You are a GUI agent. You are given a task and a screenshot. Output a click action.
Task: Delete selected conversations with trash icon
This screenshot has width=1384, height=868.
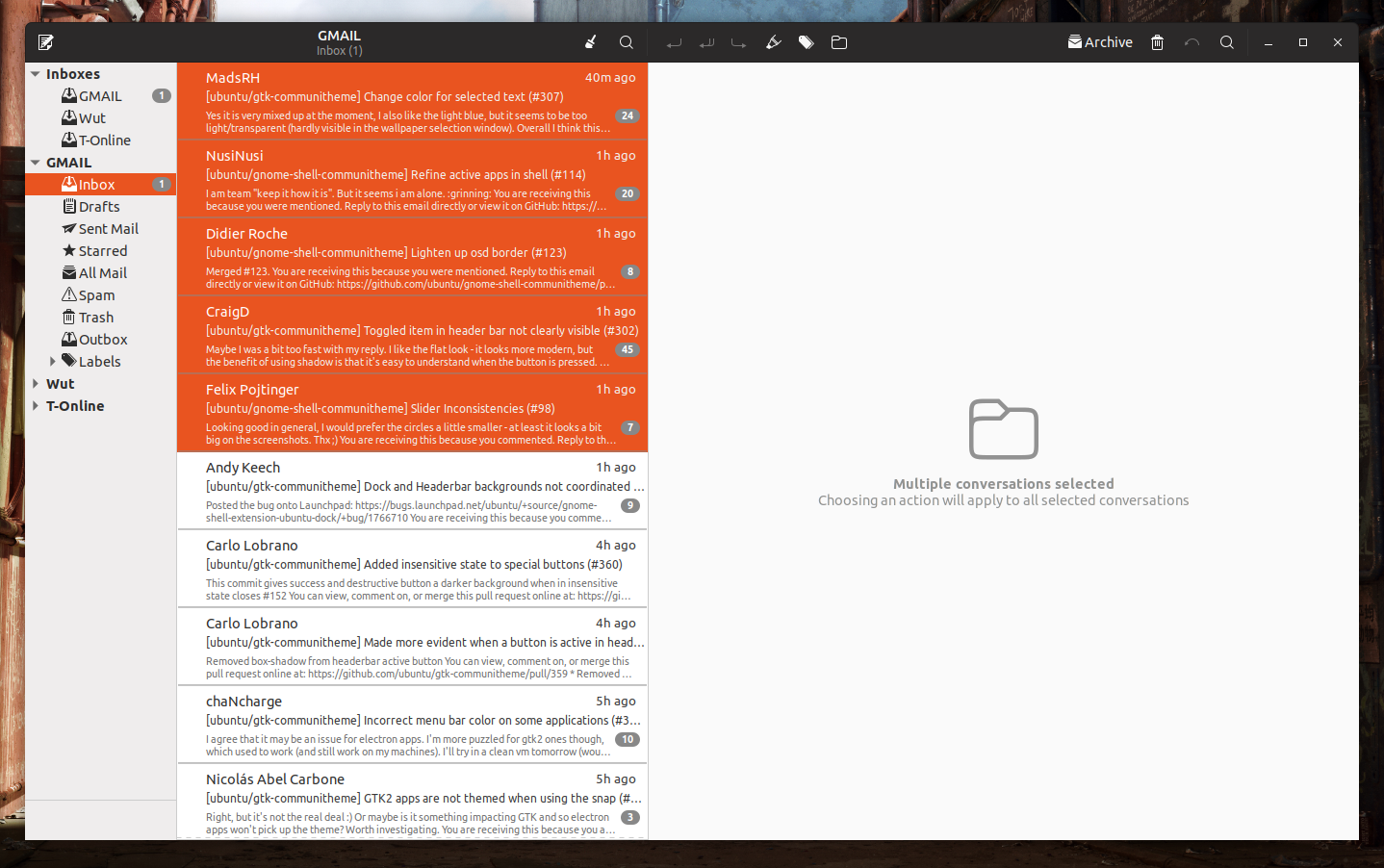pyautogui.click(x=1158, y=42)
